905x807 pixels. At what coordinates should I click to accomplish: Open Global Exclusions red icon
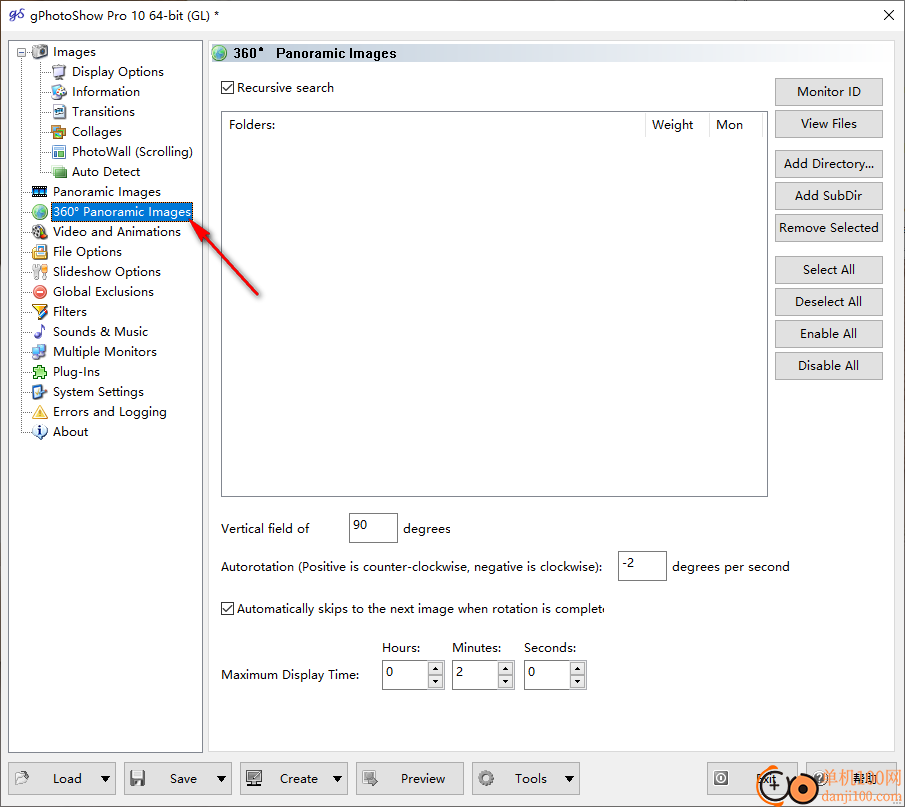coord(40,292)
